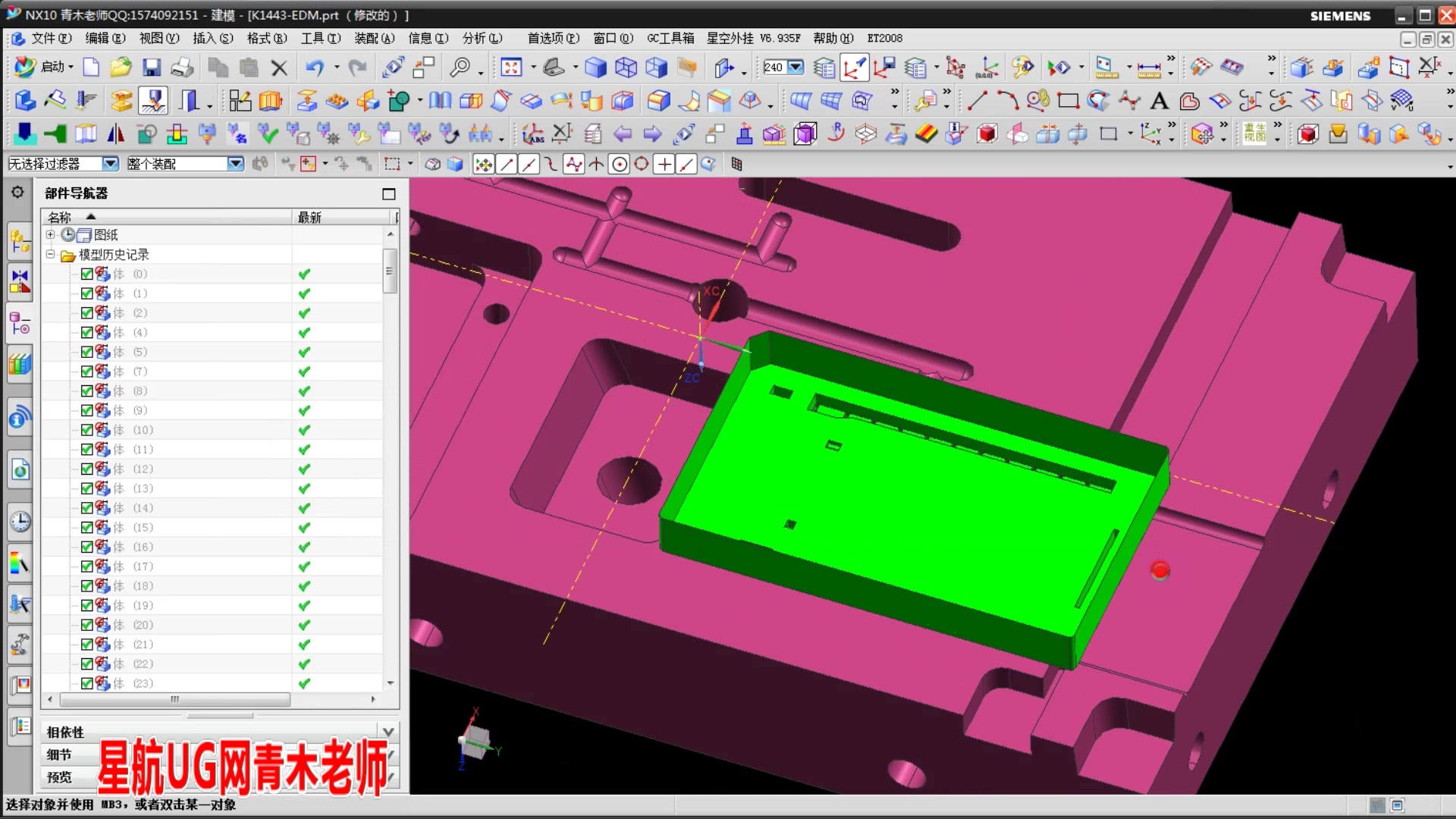Click the Print icon in toolbar
The height and width of the screenshot is (819, 1456).
pyautogui.click(x=182, y=67)
